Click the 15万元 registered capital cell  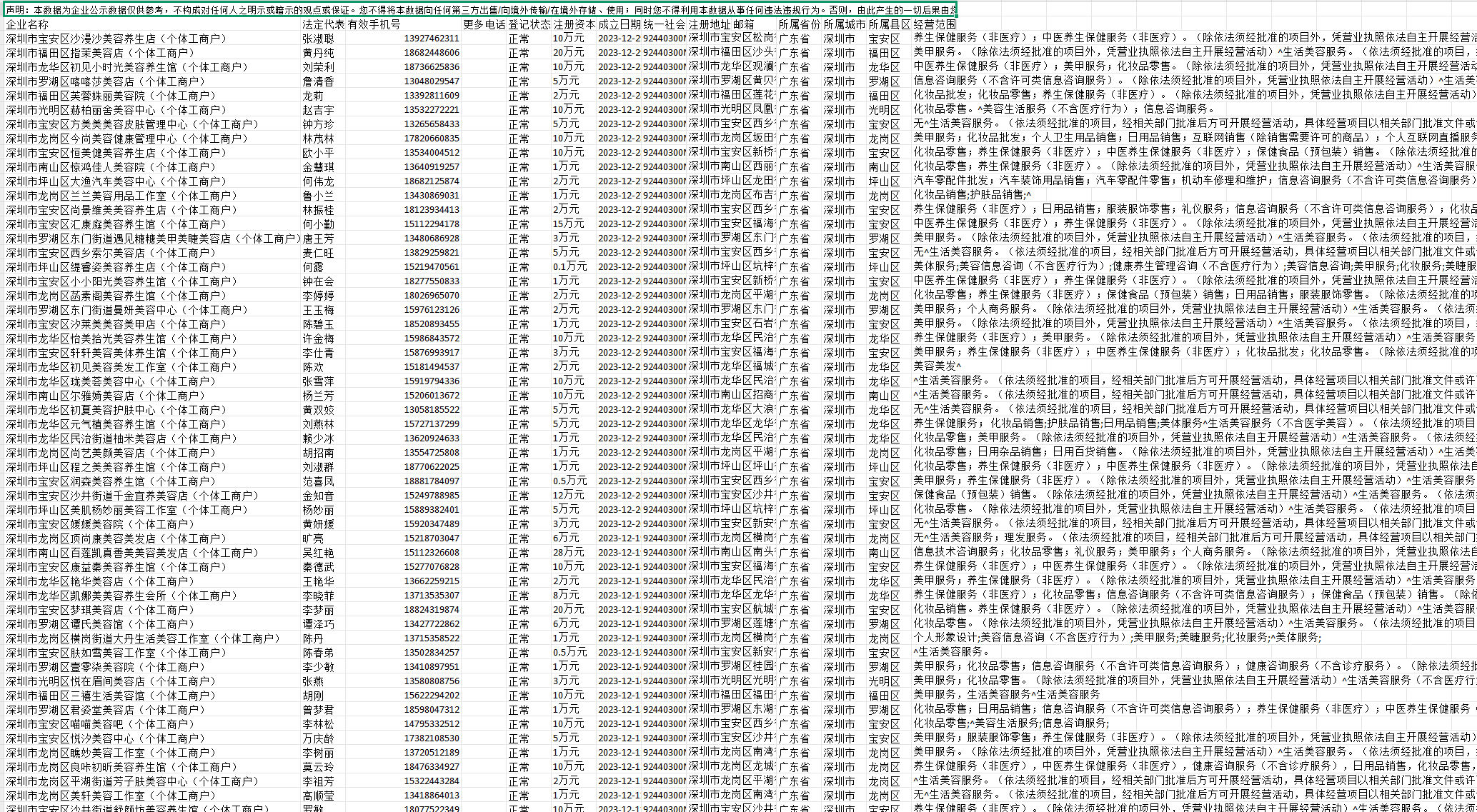click(x=569, y=224)
